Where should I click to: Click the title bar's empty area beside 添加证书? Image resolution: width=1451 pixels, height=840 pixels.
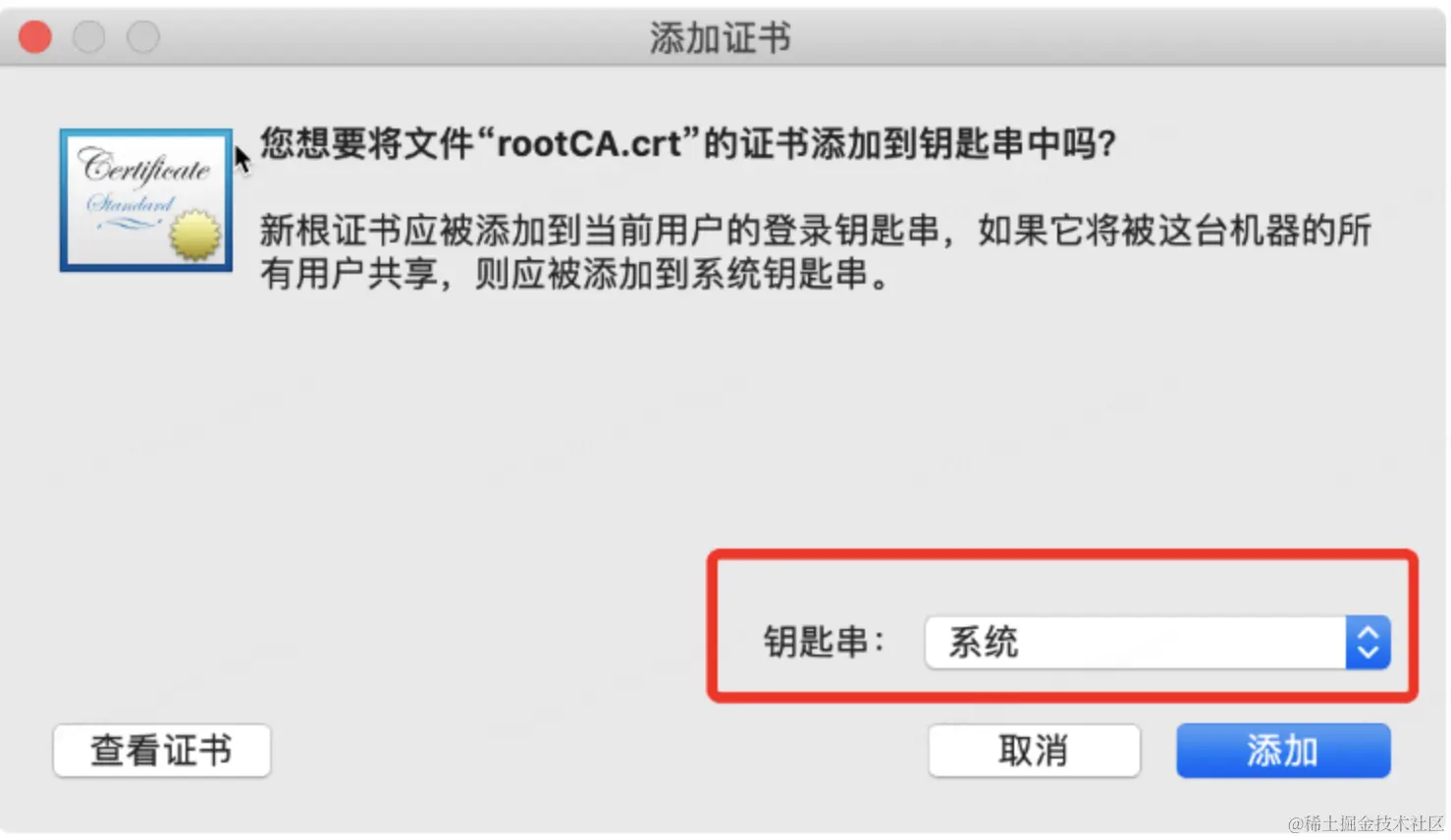point(1080,38)
